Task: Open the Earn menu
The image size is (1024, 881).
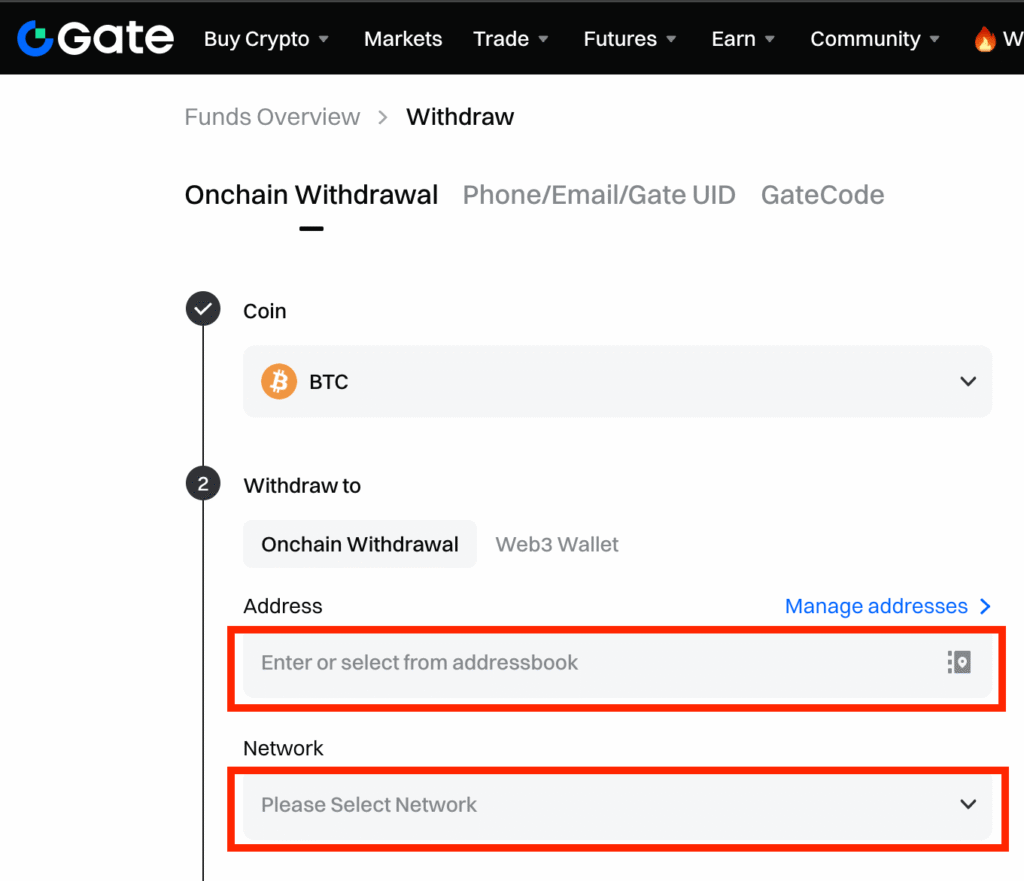Action: point(744,39)
